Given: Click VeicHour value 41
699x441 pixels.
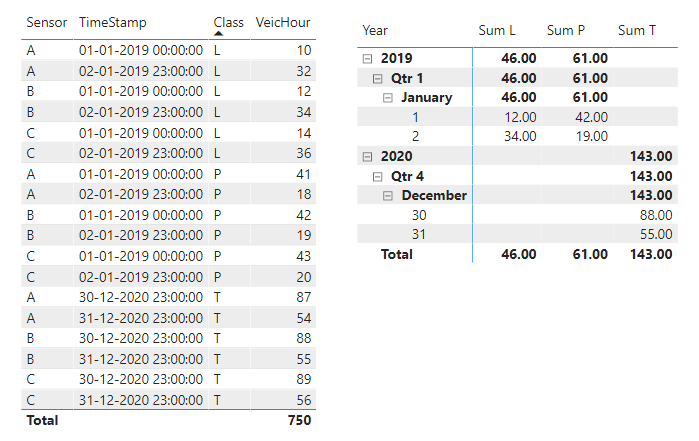Looking at the screenshot, I should click(304, 174).
